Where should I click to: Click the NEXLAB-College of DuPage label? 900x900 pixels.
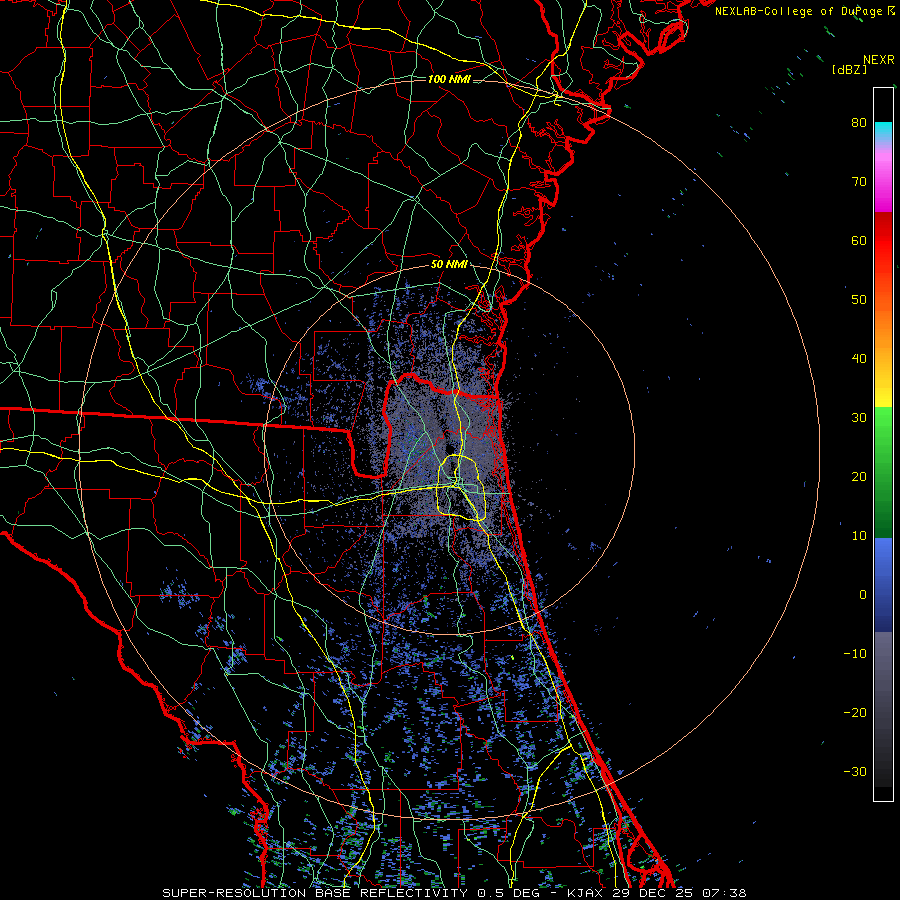pyautogui.click(x=798, y=11)
